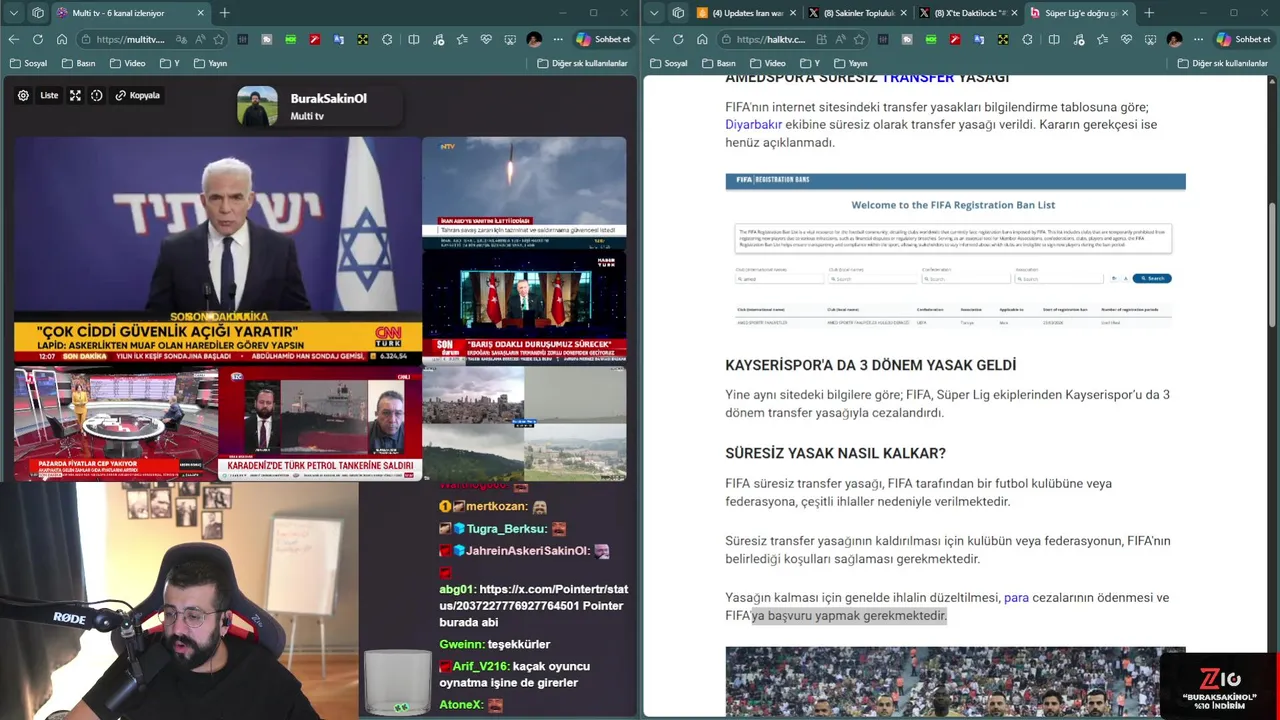Click the para link in article text

click(1016, 598)
